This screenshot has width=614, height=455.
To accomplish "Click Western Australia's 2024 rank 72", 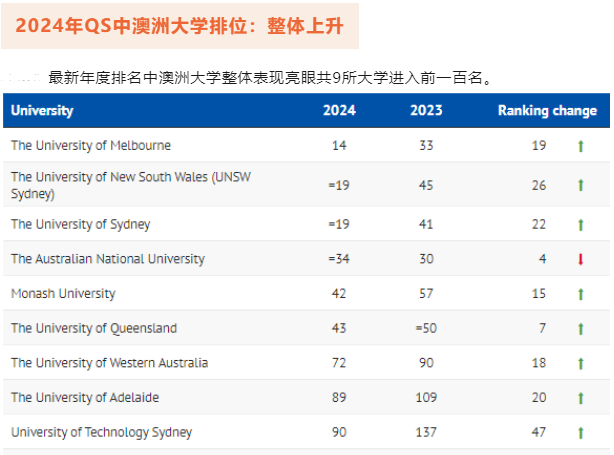I will (339, 363).
